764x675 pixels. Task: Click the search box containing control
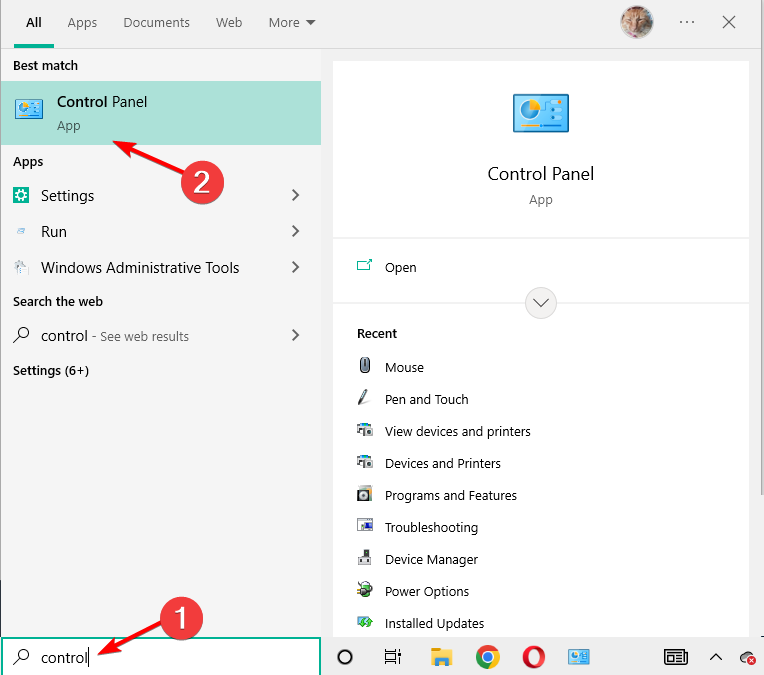161,656
